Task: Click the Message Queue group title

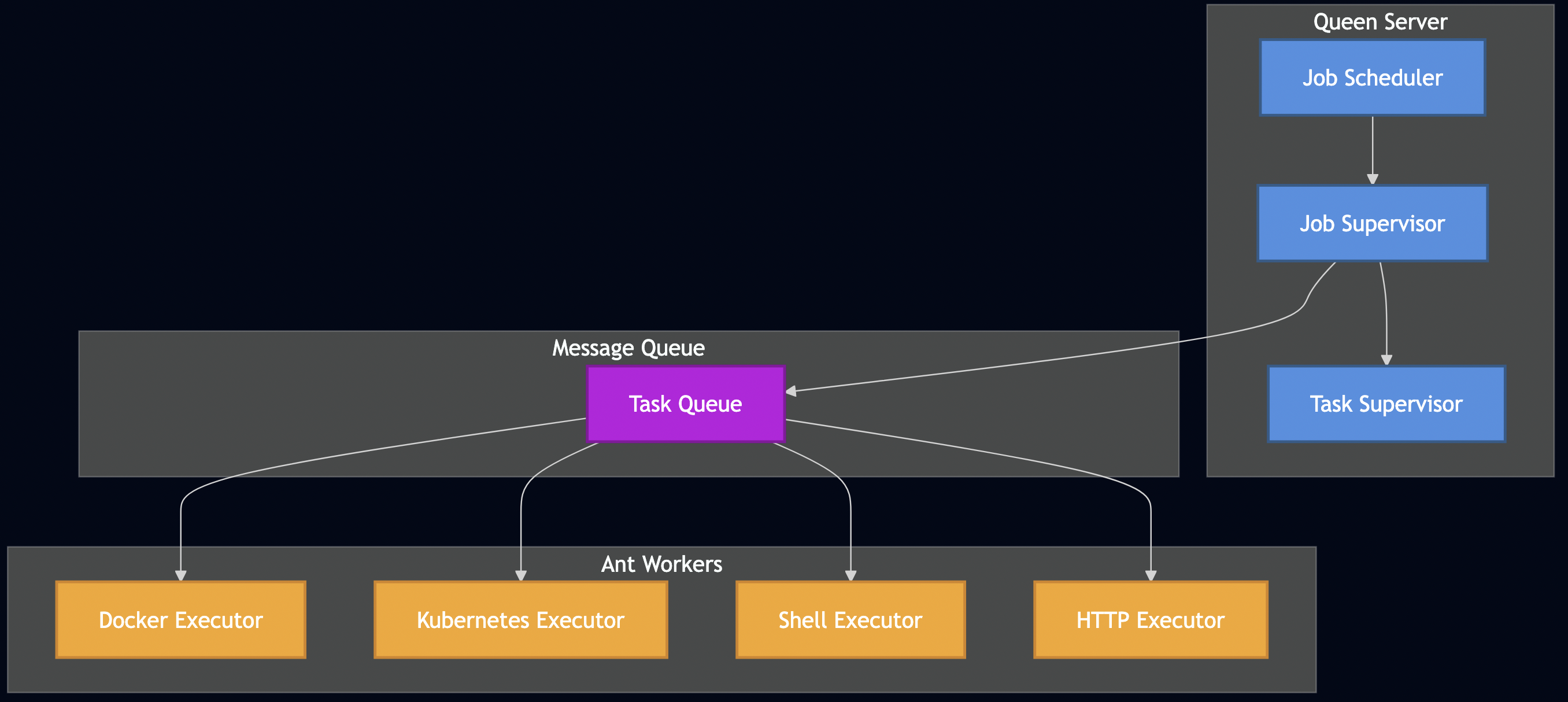Action: pyautogui.click(x=628, y=348)
